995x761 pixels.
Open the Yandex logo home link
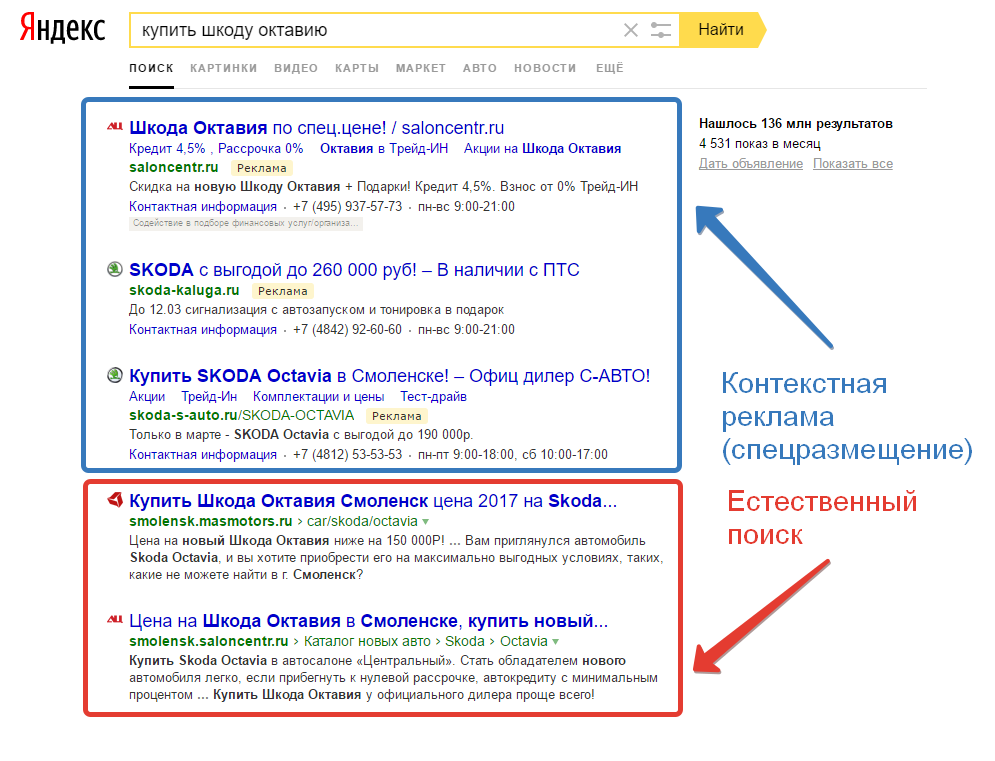62,29
